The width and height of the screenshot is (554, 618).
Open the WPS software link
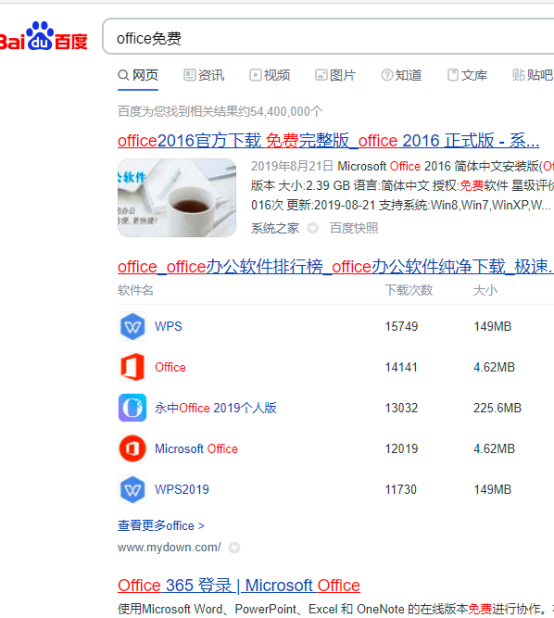click(168, 326)
